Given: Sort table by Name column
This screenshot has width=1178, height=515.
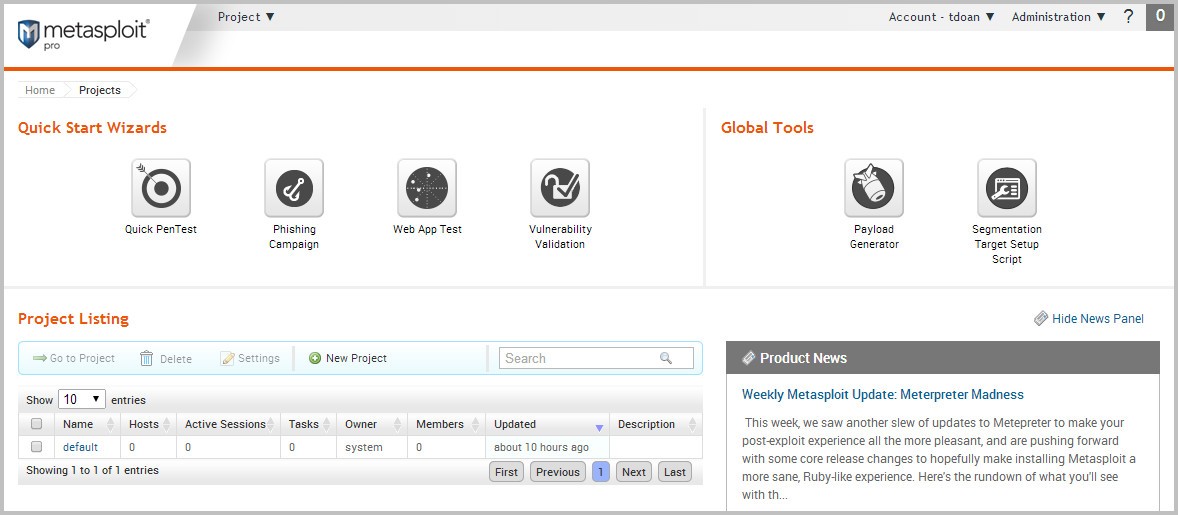Looking at the screenshot, I should pyautogui.click(x=87, y=424).
